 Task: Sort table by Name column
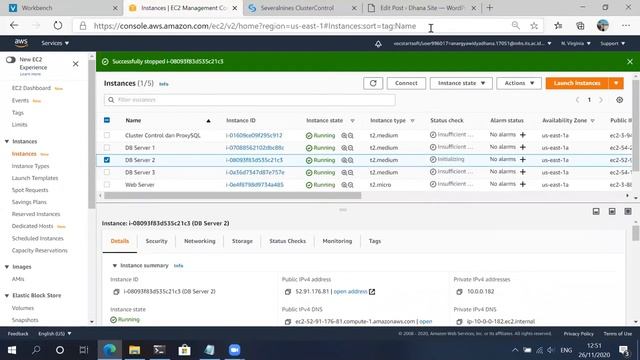133,120
